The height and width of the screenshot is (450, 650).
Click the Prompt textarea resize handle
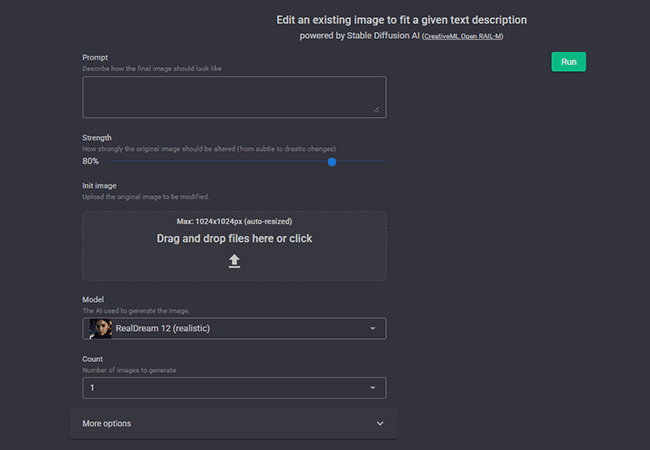pos(376,109)
